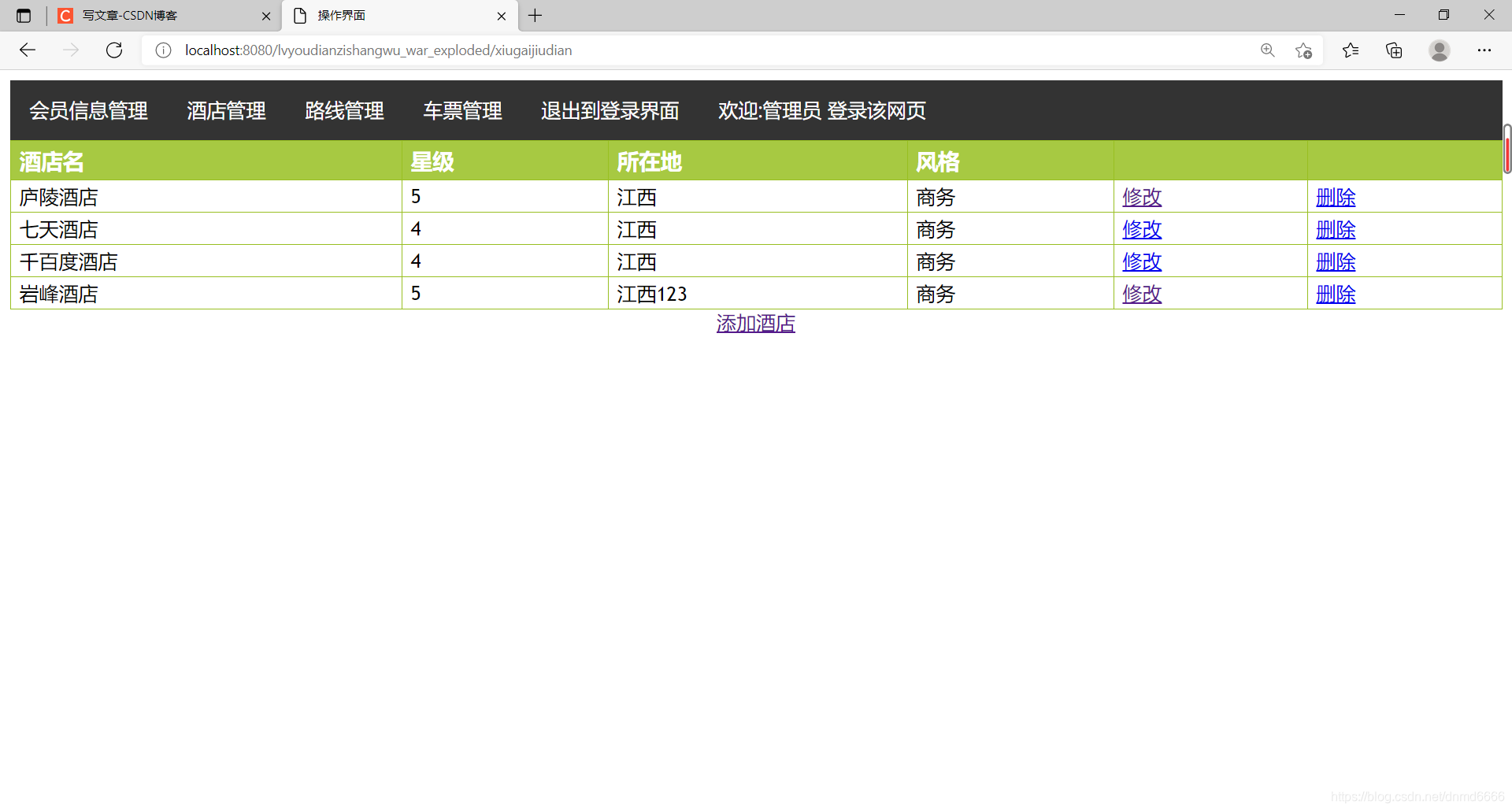Click 修改 for 七天酒店
Image resolution: width=1512 pixels, height=811 pixels.
1142,229
